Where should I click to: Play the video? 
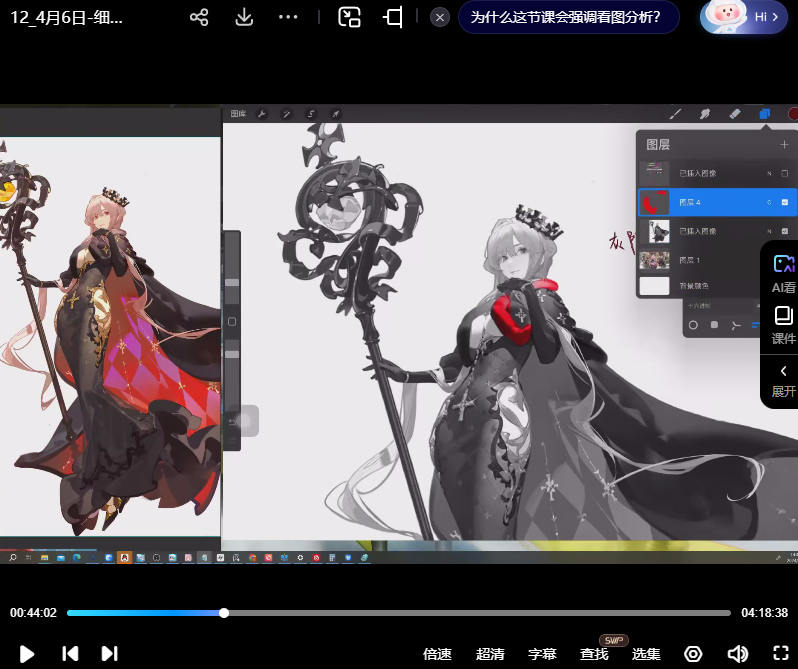click(x=27, y=653)
